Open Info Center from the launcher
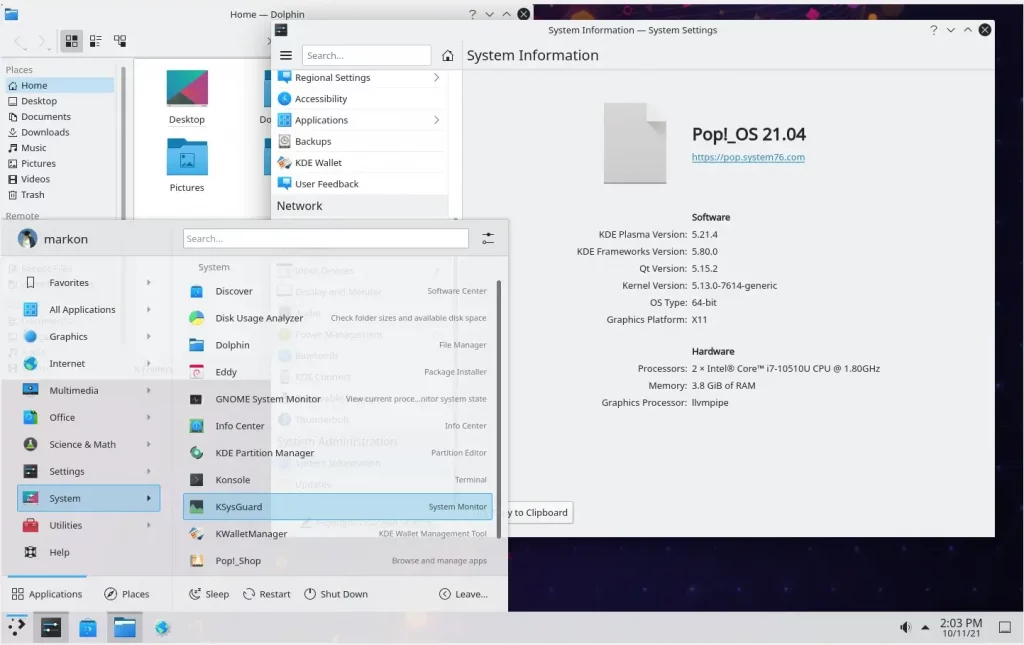Image resolution: width=1024 pixels, height=645 pixels. click(x=338, y=426)
